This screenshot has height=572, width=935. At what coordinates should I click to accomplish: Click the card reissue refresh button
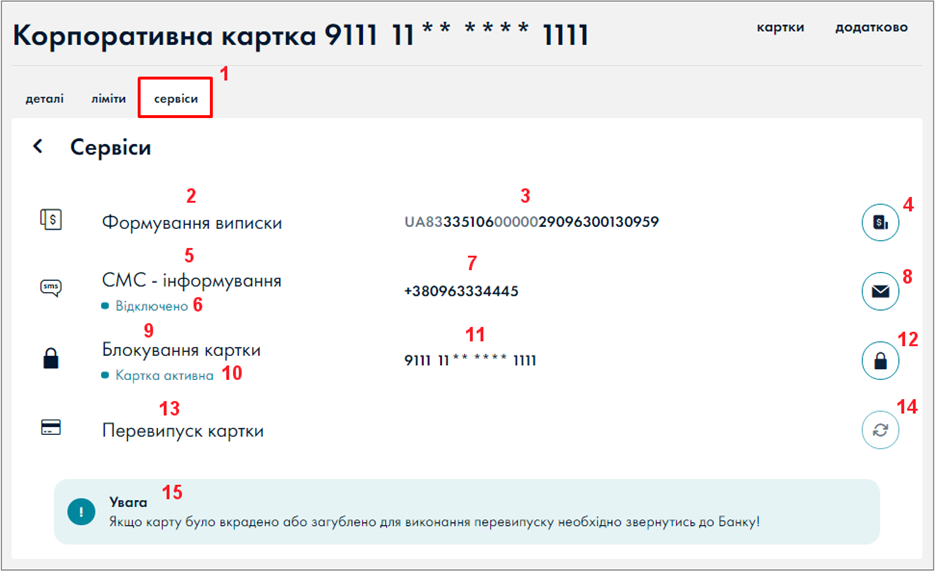(880, 430)
